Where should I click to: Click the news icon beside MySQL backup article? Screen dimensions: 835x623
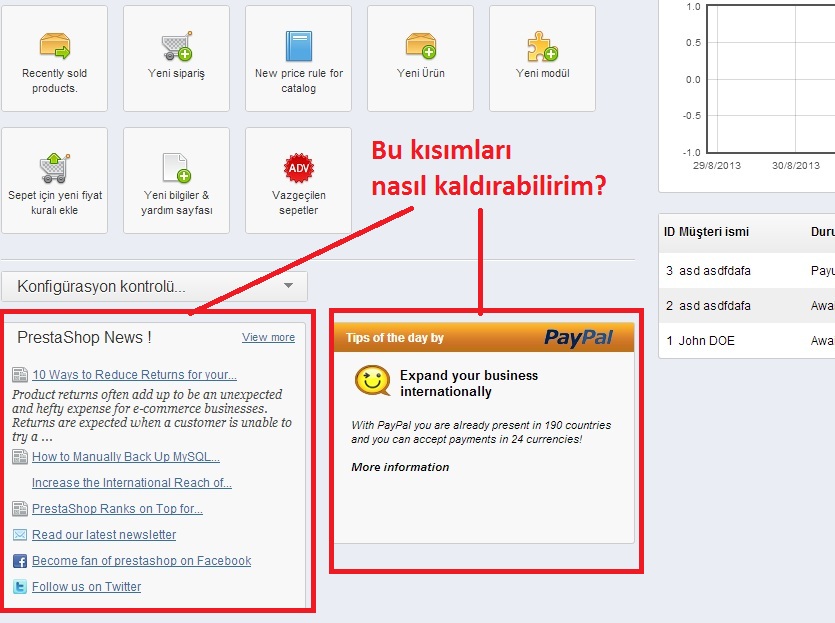20,457
